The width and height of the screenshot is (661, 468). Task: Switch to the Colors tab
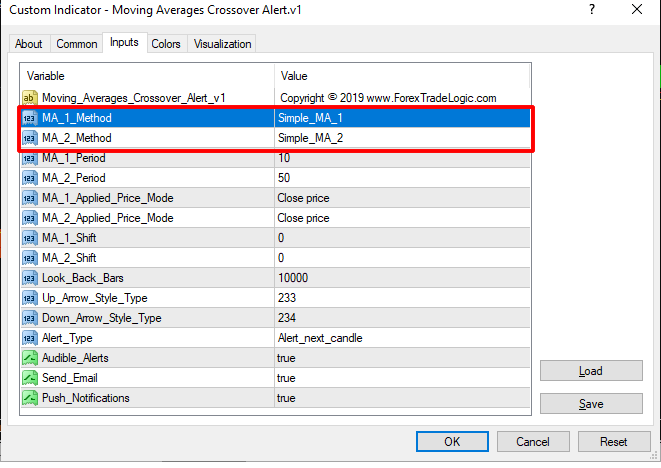coord(166,44)
